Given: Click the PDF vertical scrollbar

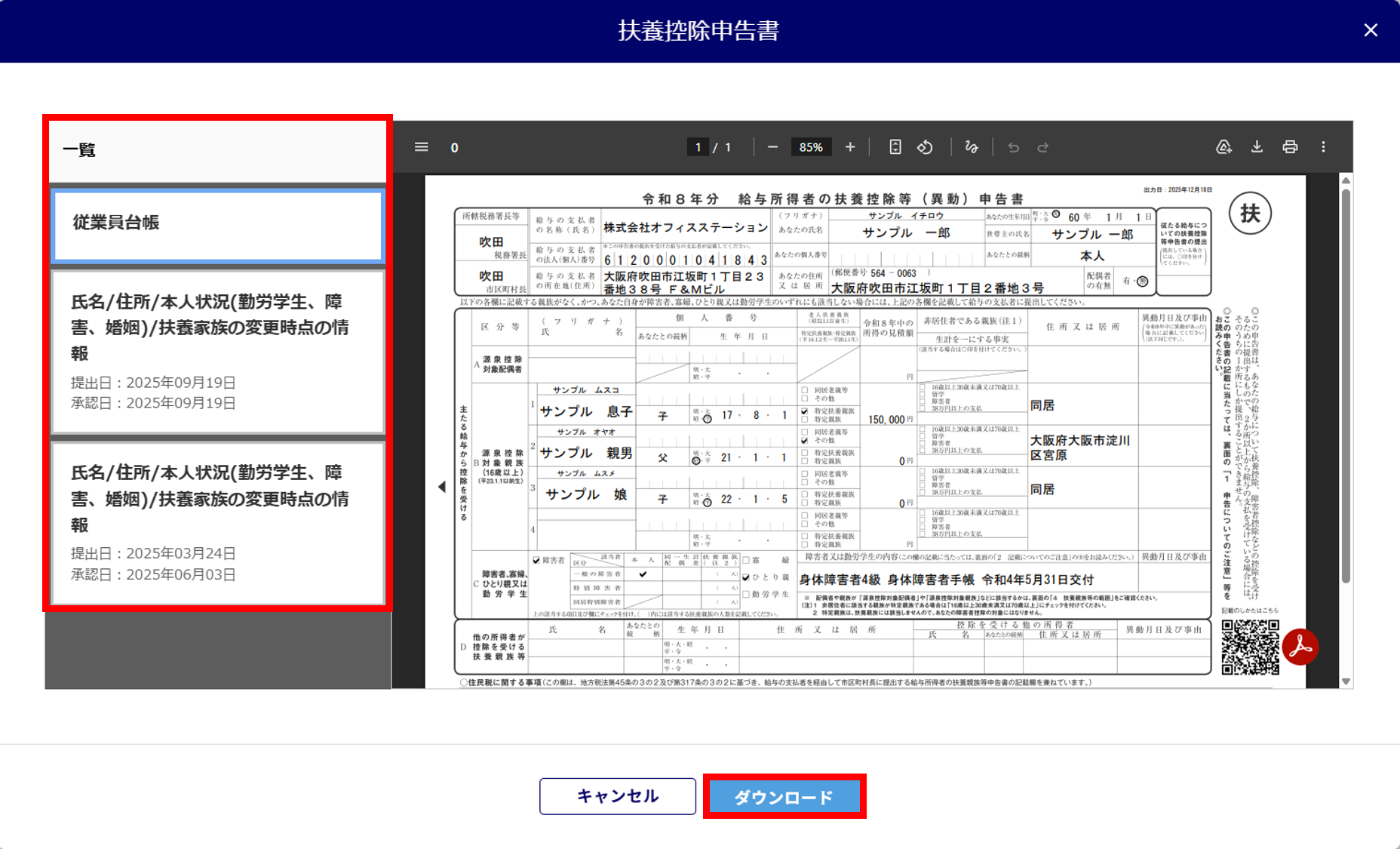Looking at the screenshot, I should tap(1346, 385).
